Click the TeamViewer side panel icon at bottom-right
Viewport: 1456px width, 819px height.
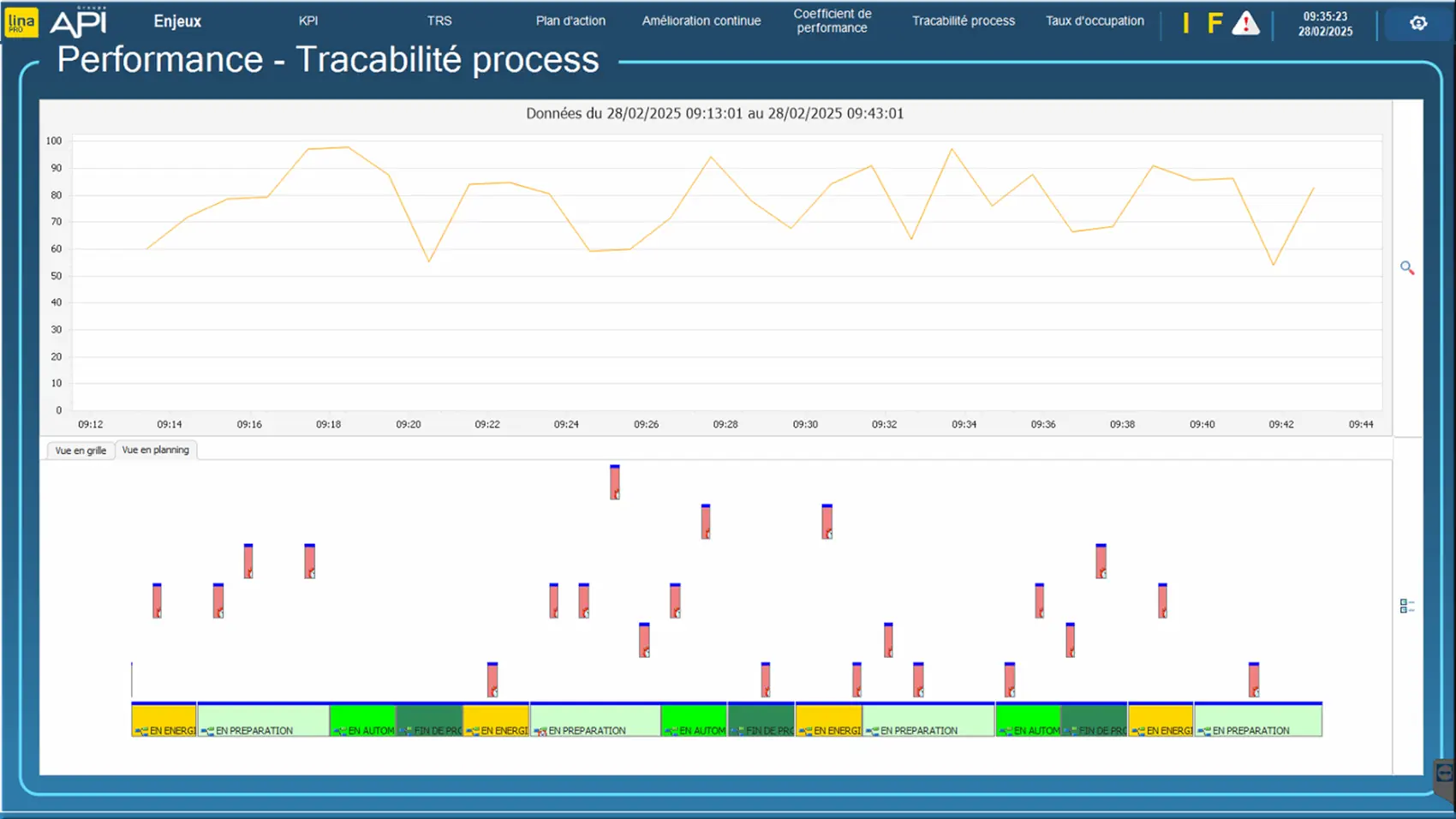click(1444, 775)
